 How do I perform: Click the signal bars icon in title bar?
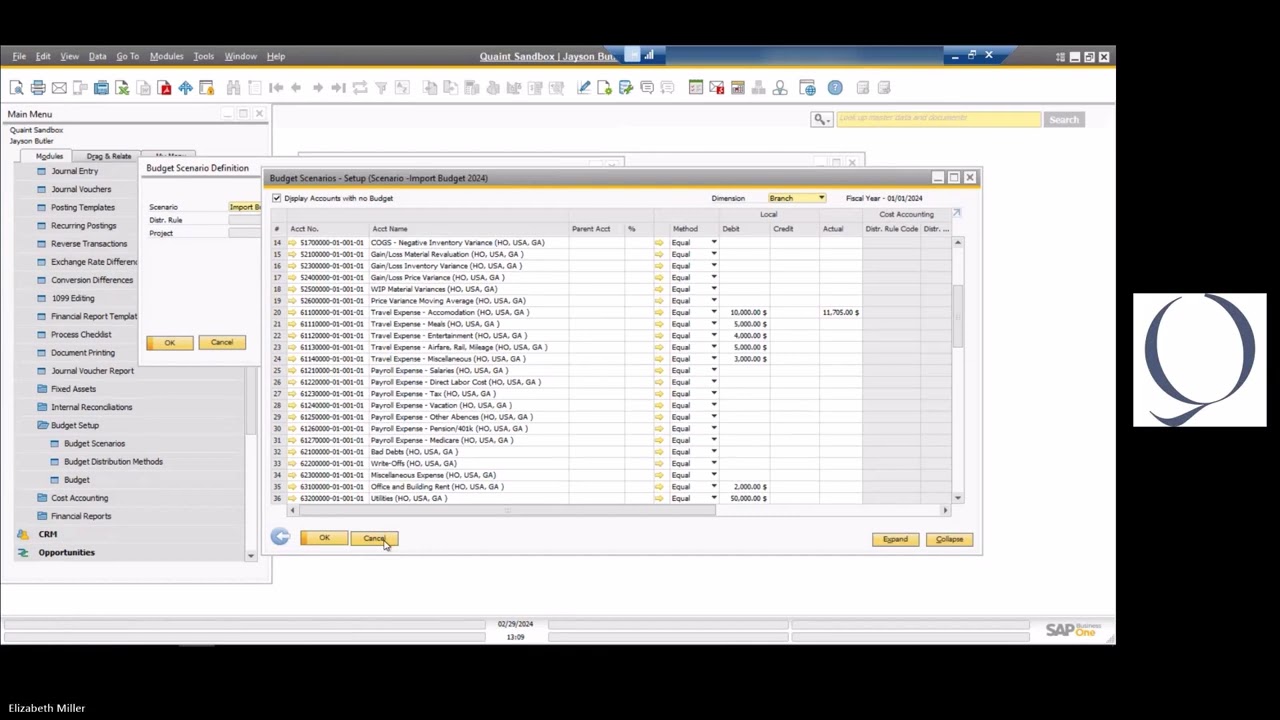click(649, 56)
